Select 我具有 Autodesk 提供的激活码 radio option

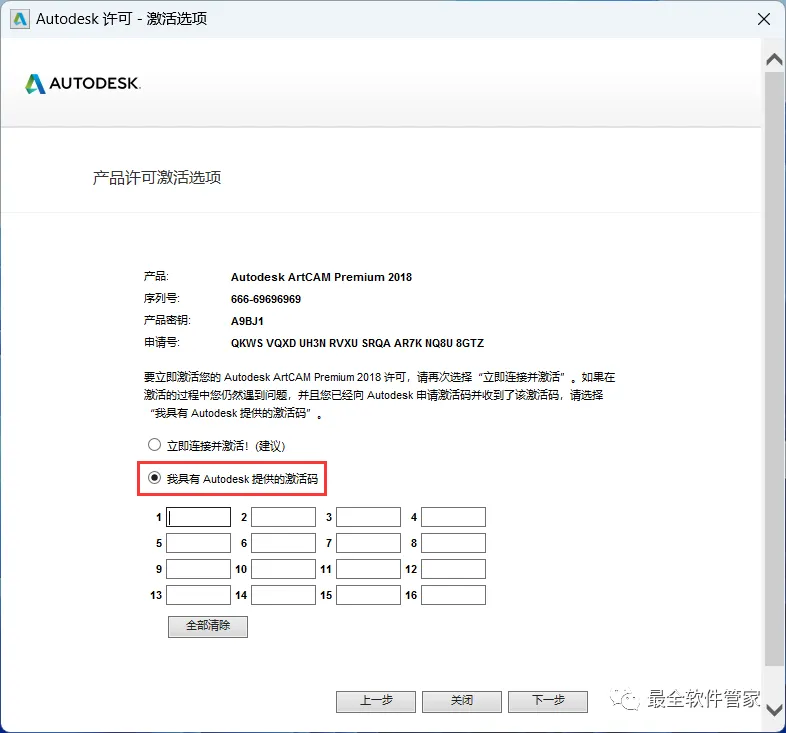[x=154, y=478]
